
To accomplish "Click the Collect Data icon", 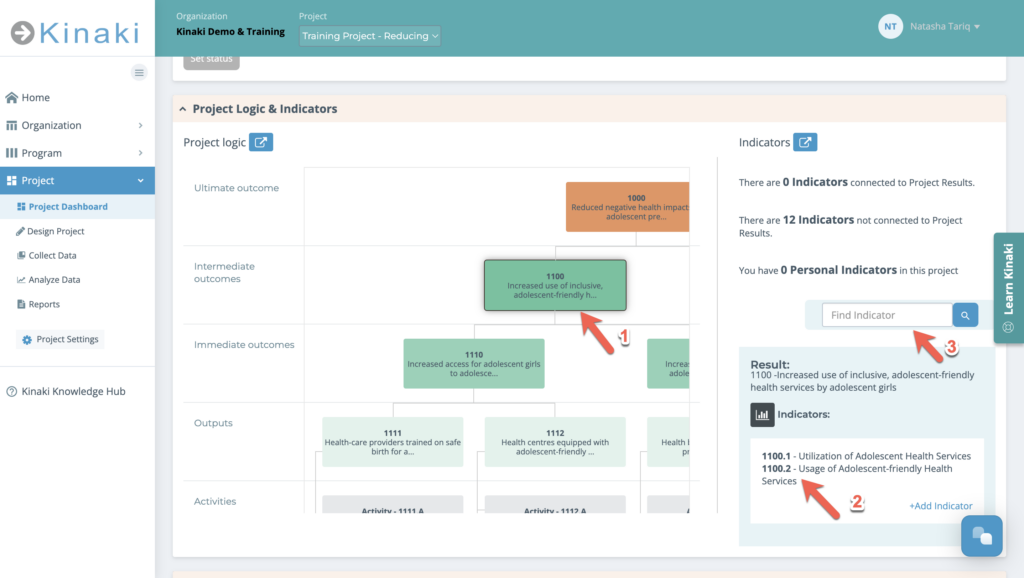I will 21,255.
